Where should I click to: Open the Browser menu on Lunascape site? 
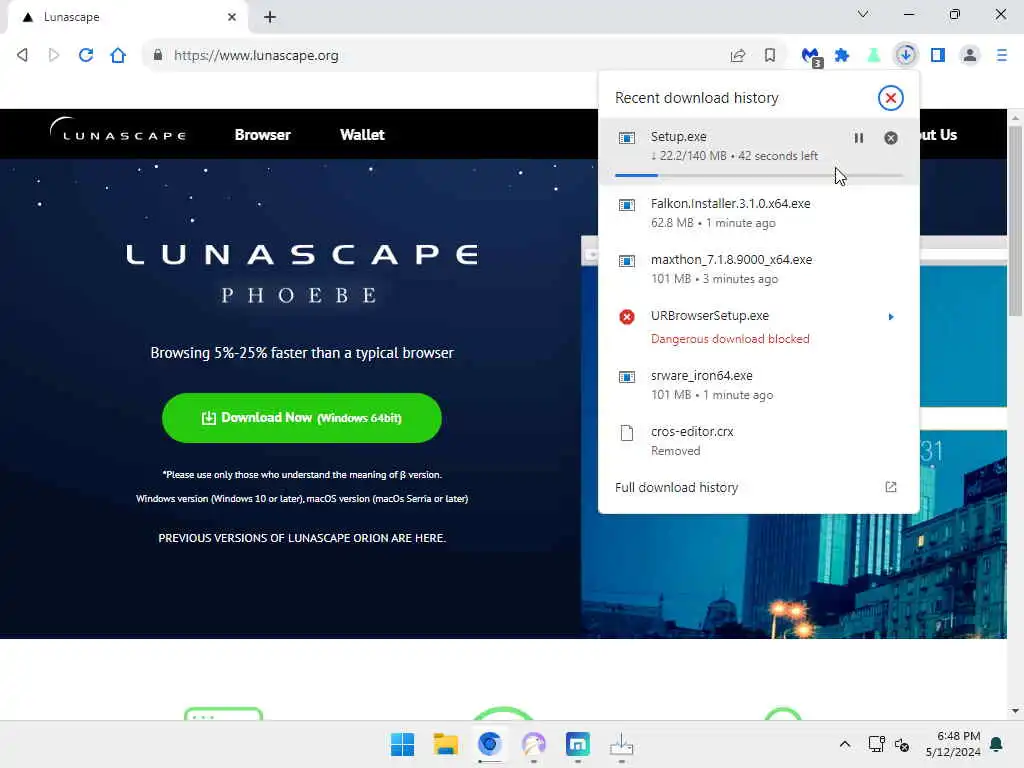click(x=263, y=135)
